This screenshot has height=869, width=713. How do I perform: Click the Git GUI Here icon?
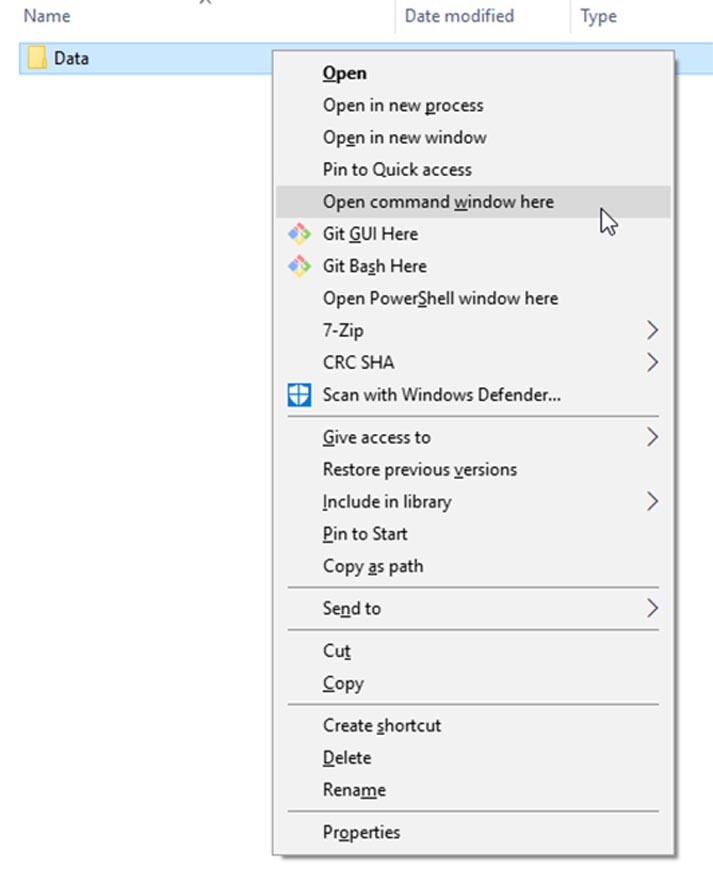click(299, 234)
